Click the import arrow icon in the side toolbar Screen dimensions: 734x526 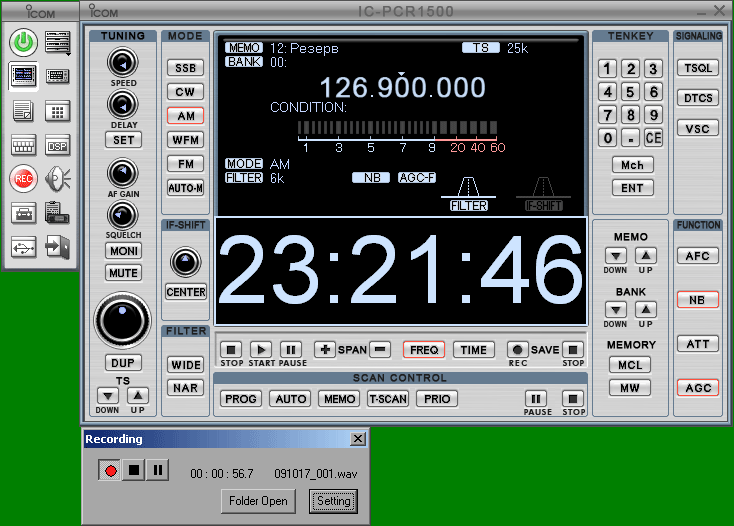tap(58, 247)
